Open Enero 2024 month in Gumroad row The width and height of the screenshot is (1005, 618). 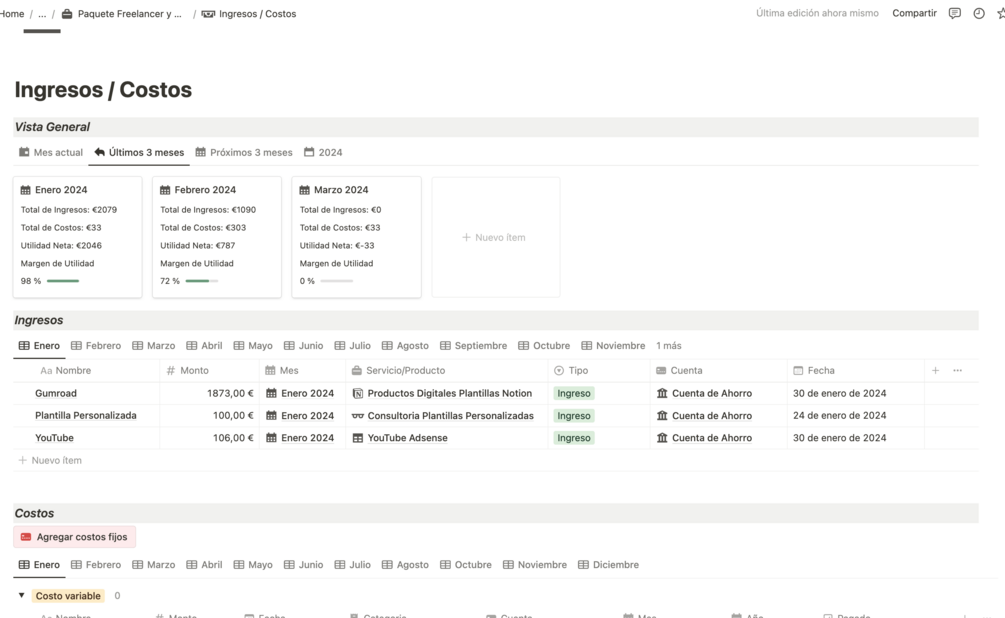[300, 394]
